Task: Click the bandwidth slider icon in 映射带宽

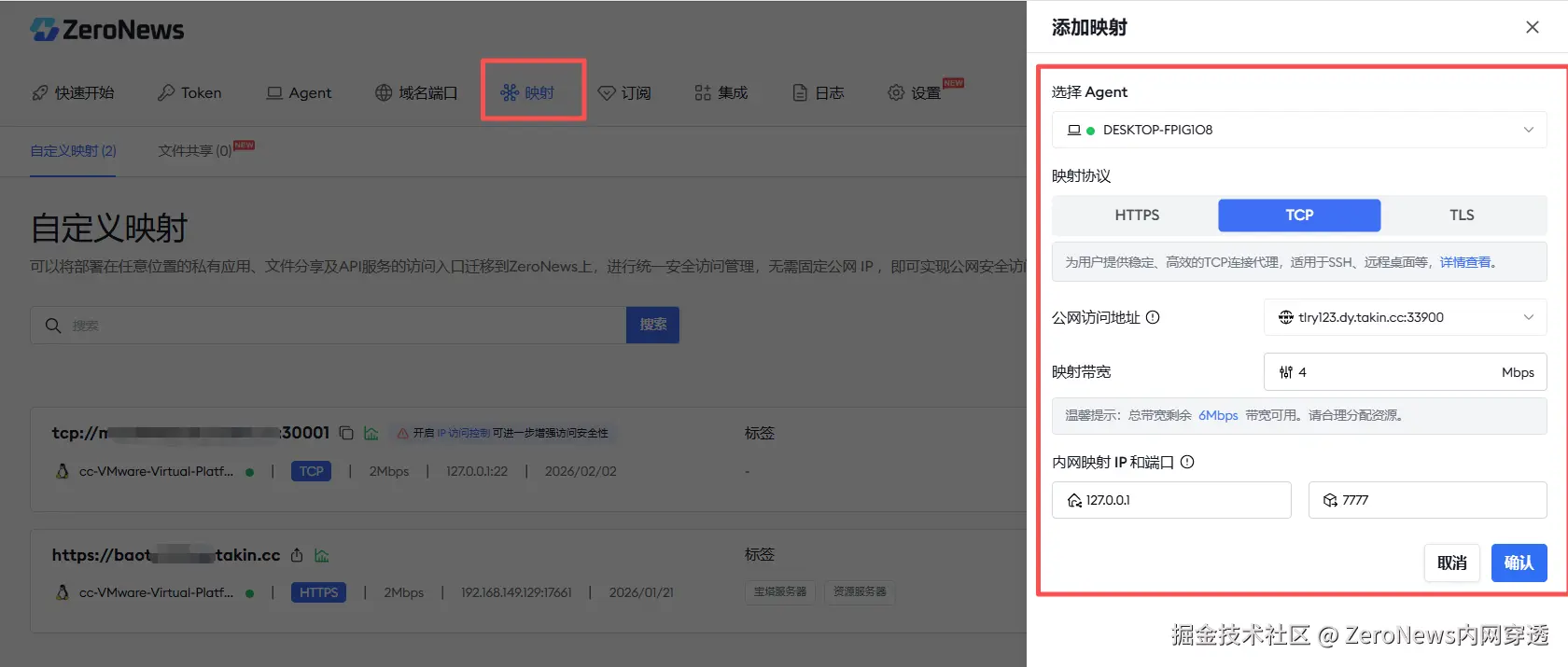Action: pos(1286,372)
